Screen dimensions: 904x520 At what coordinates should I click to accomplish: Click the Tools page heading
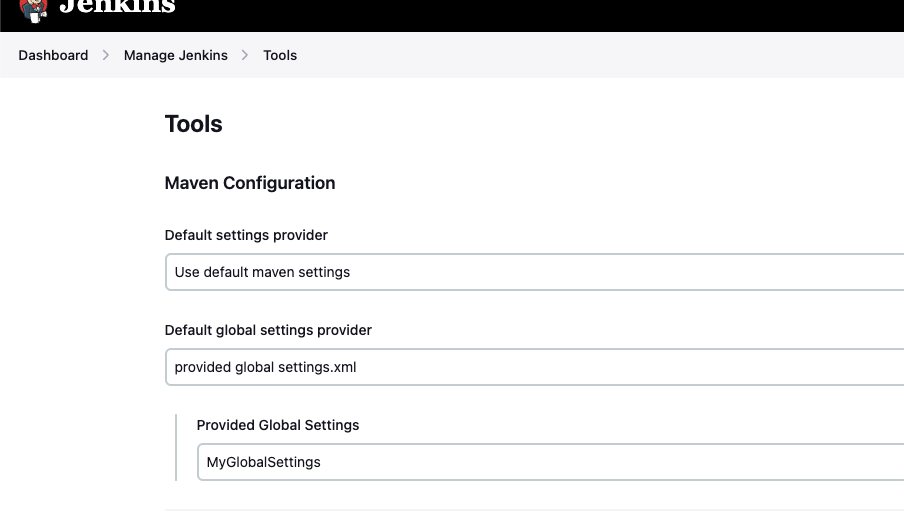tap(193, 124)
